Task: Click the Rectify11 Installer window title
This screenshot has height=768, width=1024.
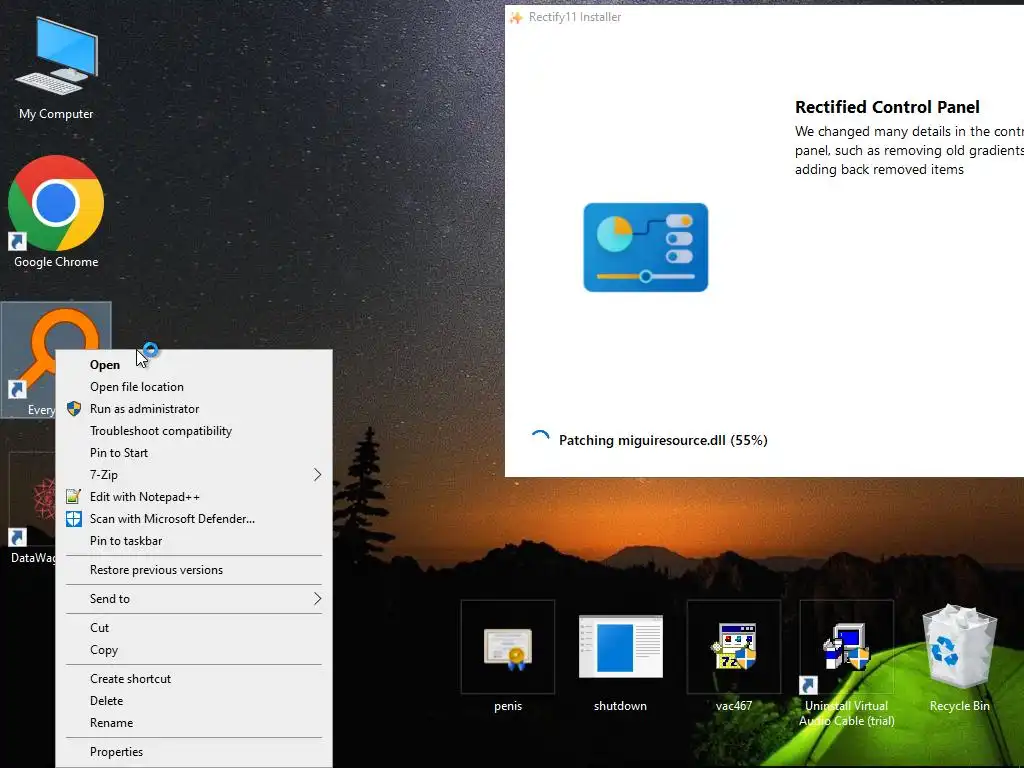Action: (x=575, y=17)
